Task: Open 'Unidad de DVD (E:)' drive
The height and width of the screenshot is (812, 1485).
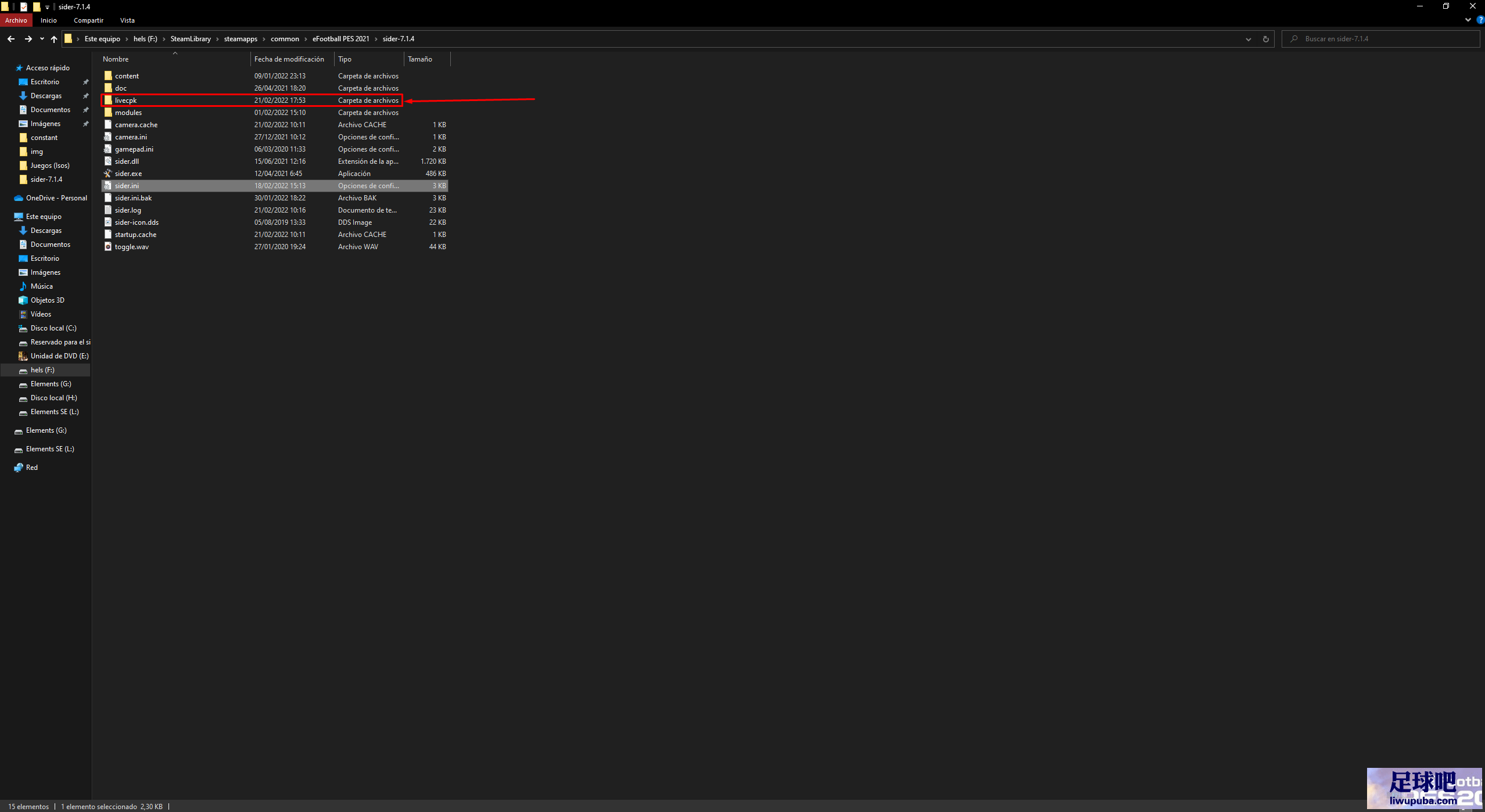Action: 59,356
